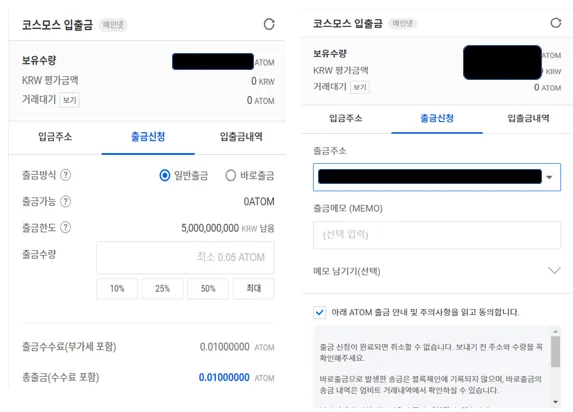Screen dimensions: 573x412
Task: Refresh the left Cosmos deposit/withdrawal panel
Action: coord(269,24)
